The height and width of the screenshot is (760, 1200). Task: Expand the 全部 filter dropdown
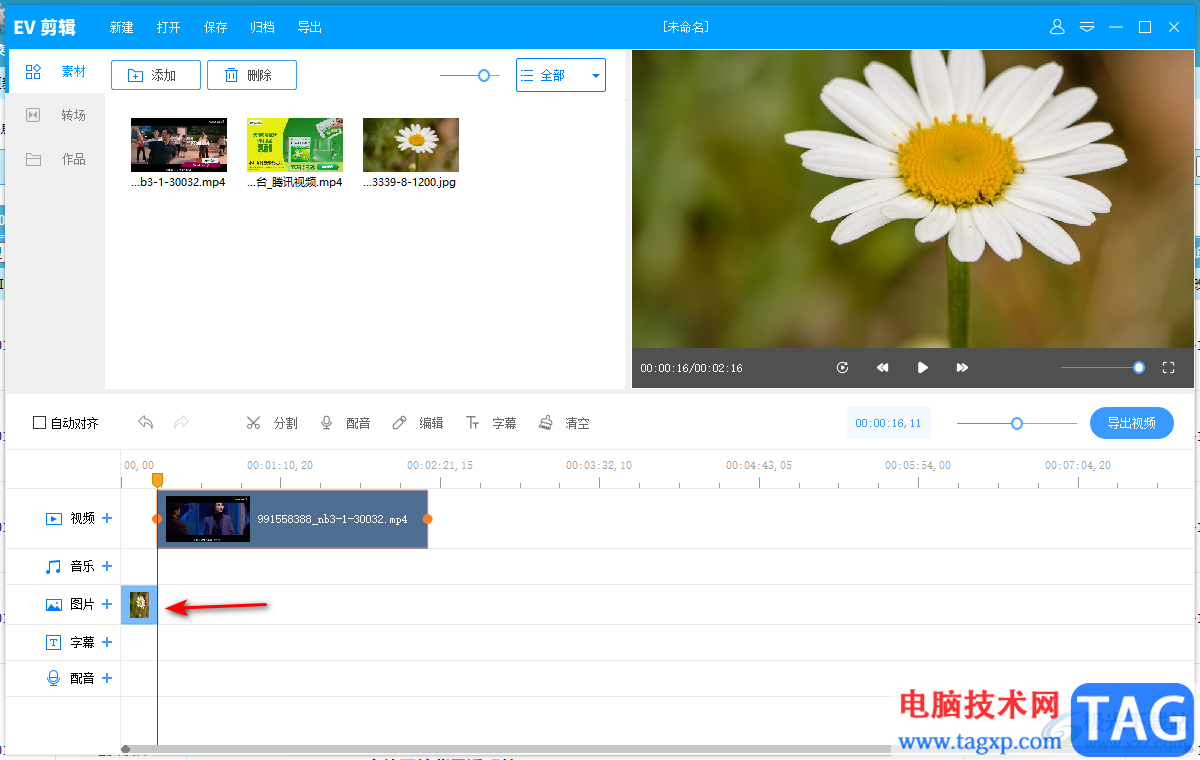tap(561, 75)
